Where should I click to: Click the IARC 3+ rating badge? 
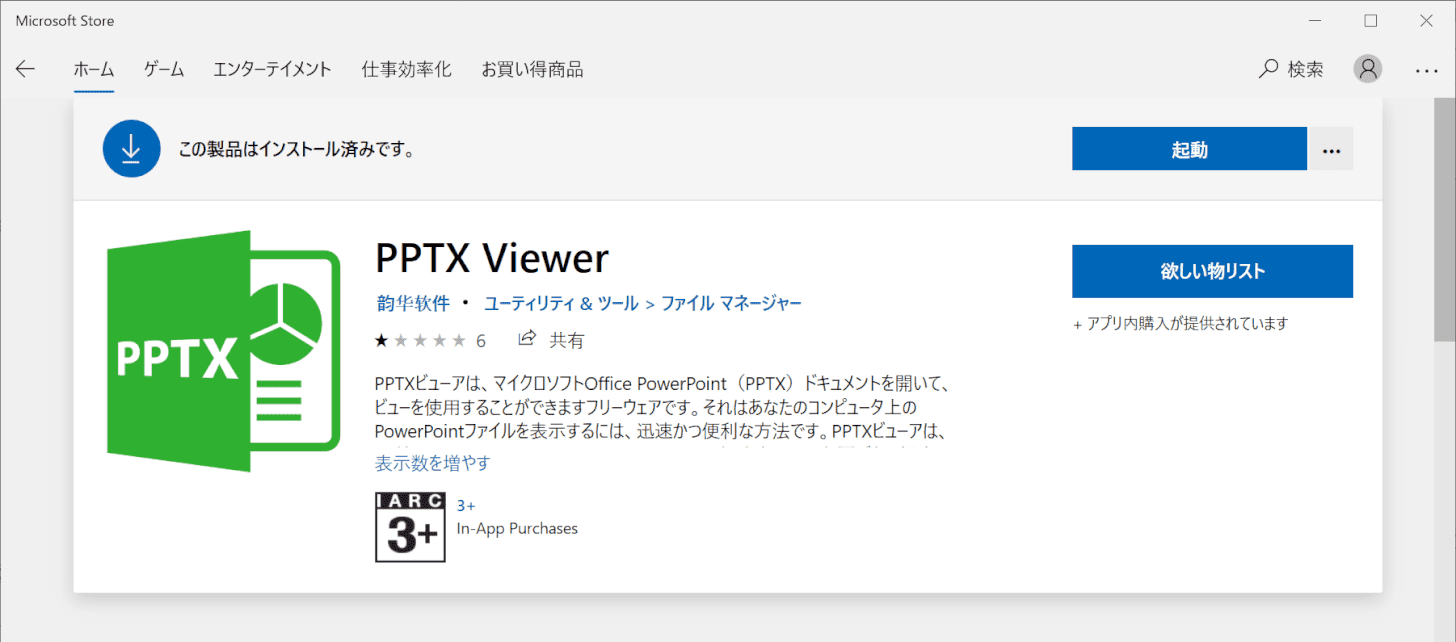409,527
